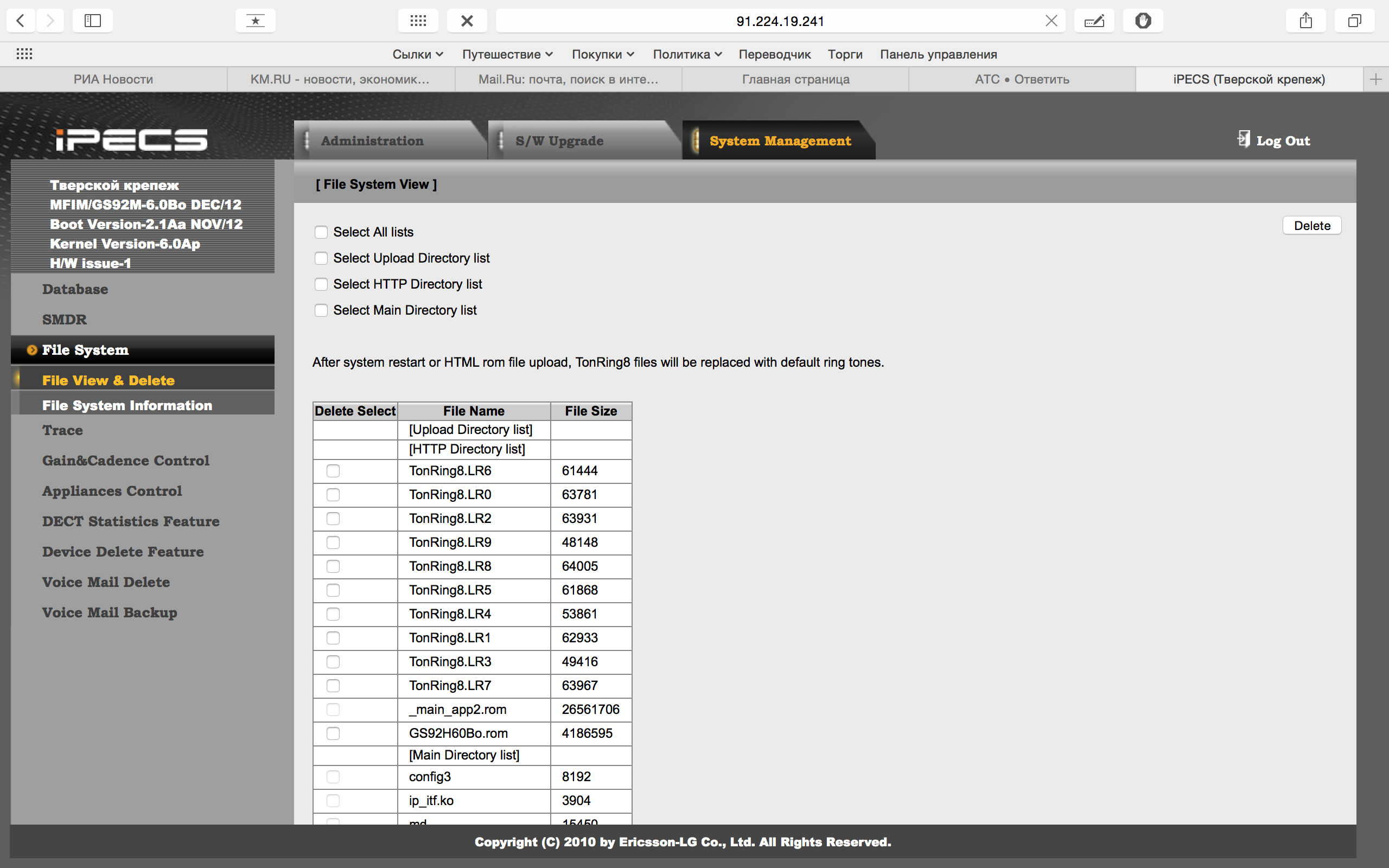The height and width of the screenshot is (868, 1389).
Task: Toggle the sidebar panel icon
Action: pos(92,21)
